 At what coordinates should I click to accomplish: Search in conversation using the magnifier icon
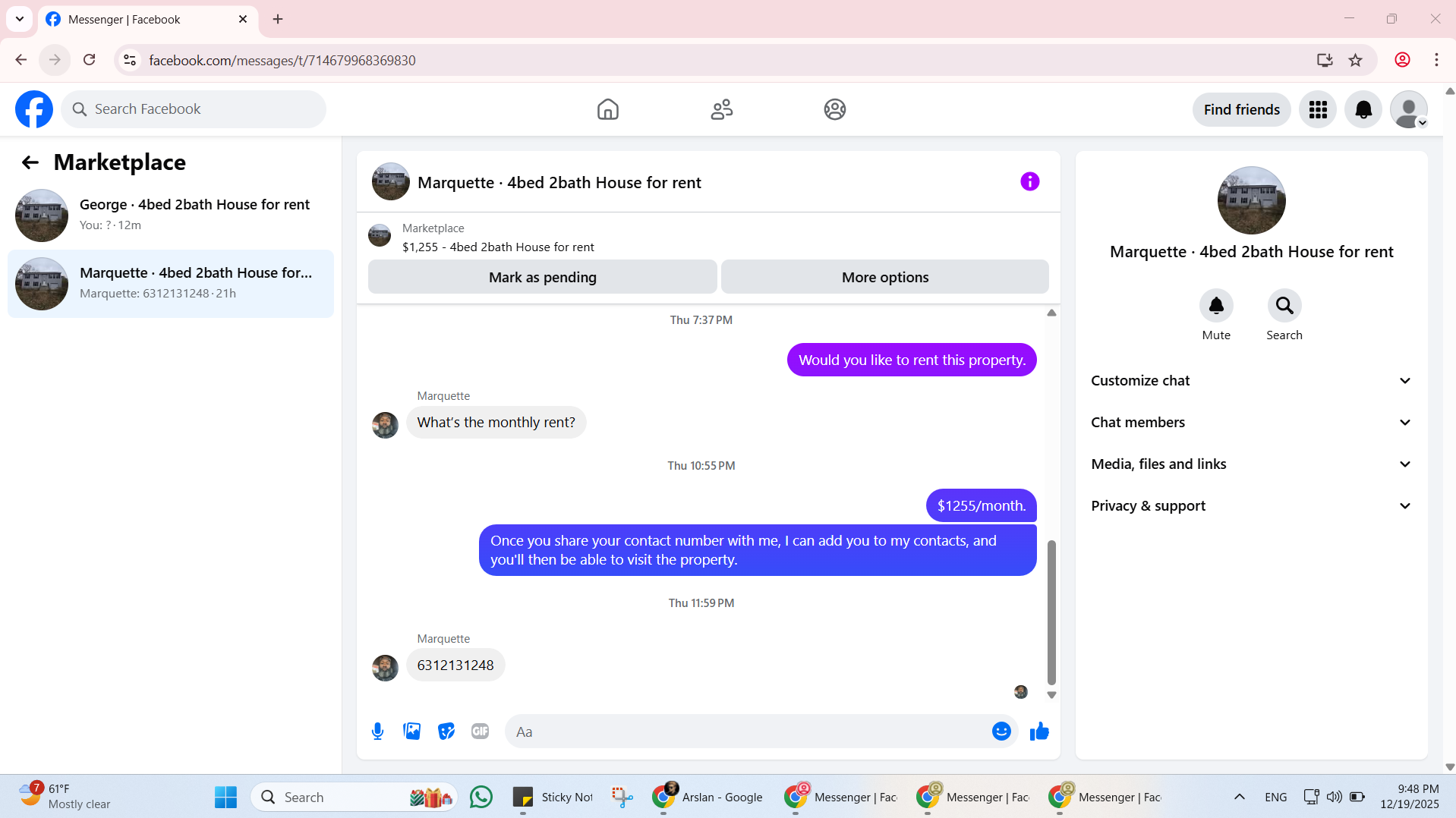[1284, 306]
